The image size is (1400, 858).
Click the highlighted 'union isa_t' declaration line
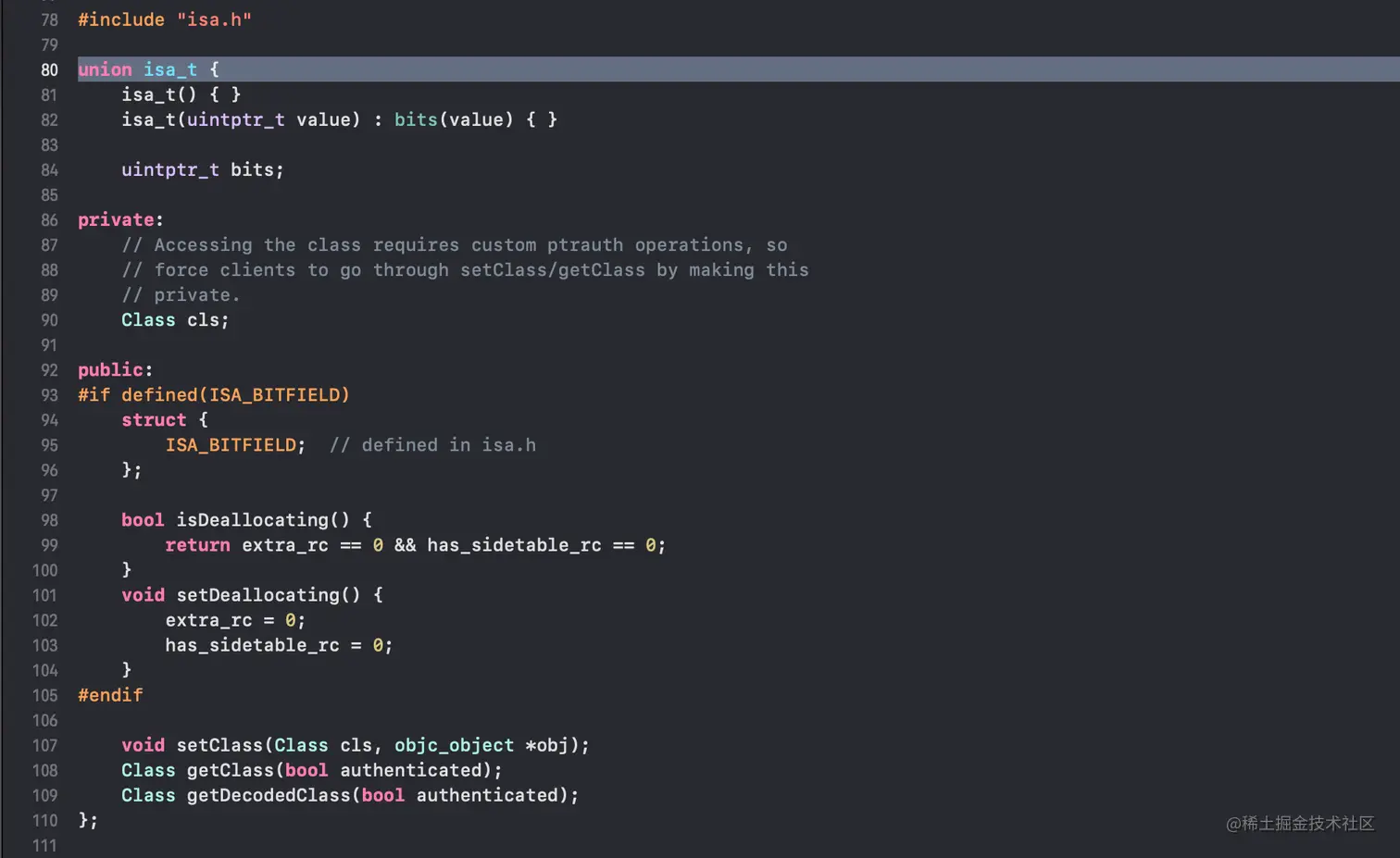tap(148, 69)
